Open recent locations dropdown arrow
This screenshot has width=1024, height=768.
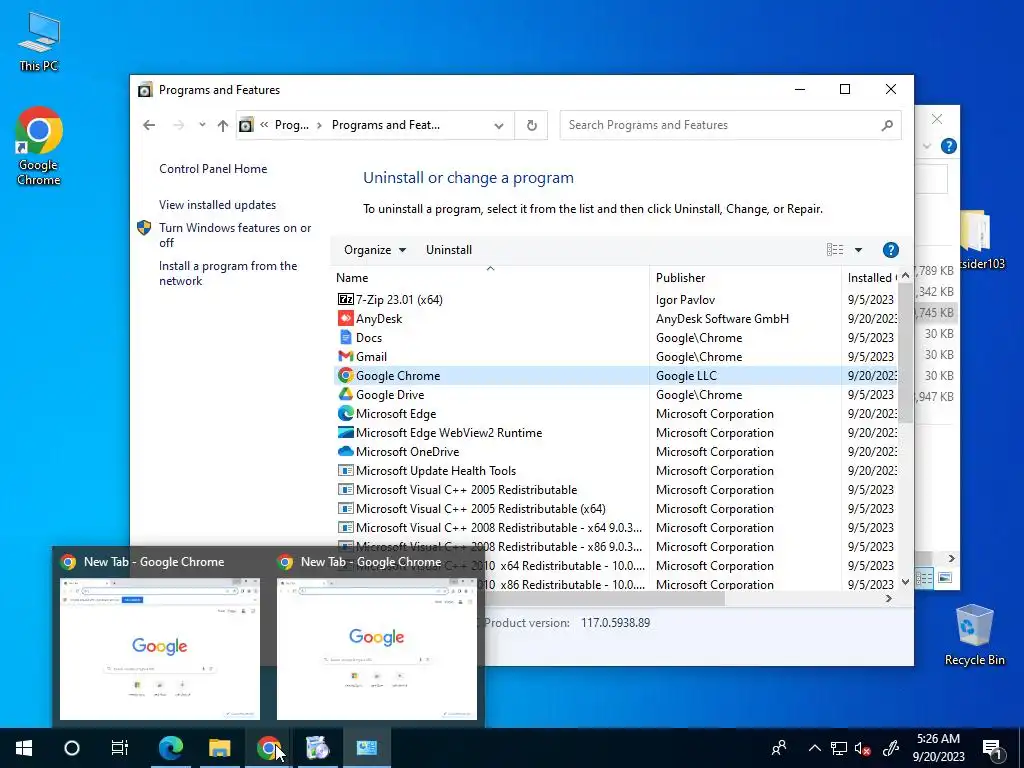(x=202, y=125)
